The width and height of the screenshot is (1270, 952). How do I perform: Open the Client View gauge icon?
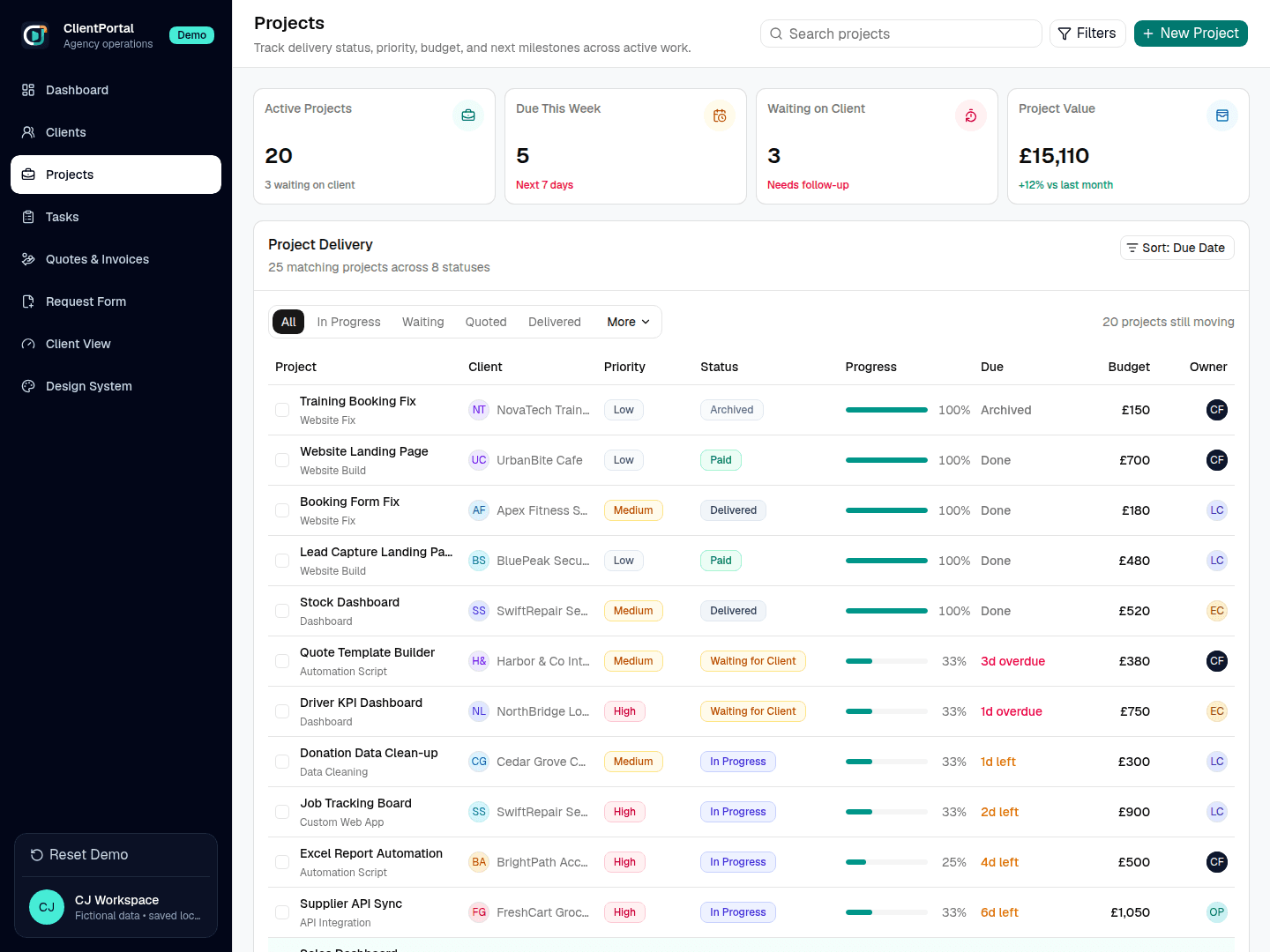[28, 344]
